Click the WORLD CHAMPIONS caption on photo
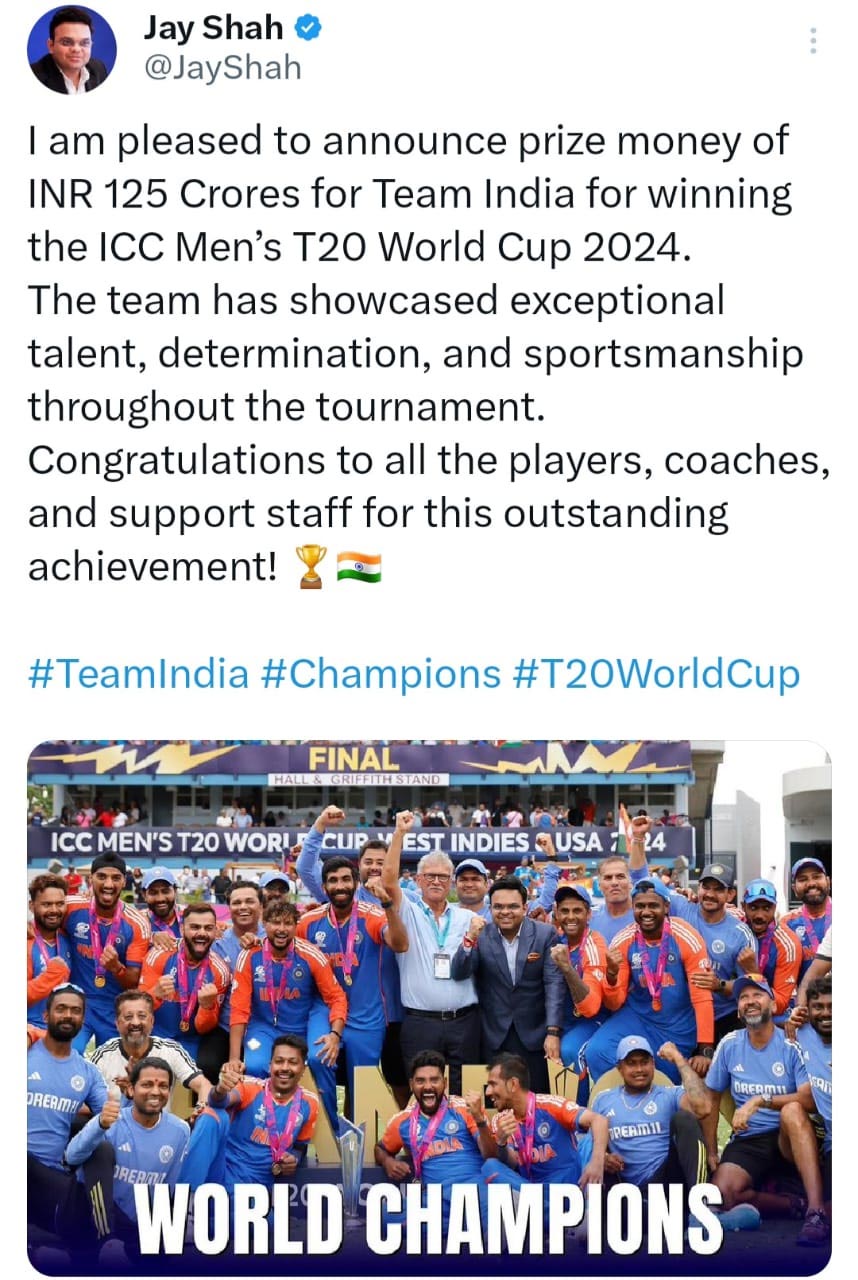The image size is (858, 1280). [428, 1222]
